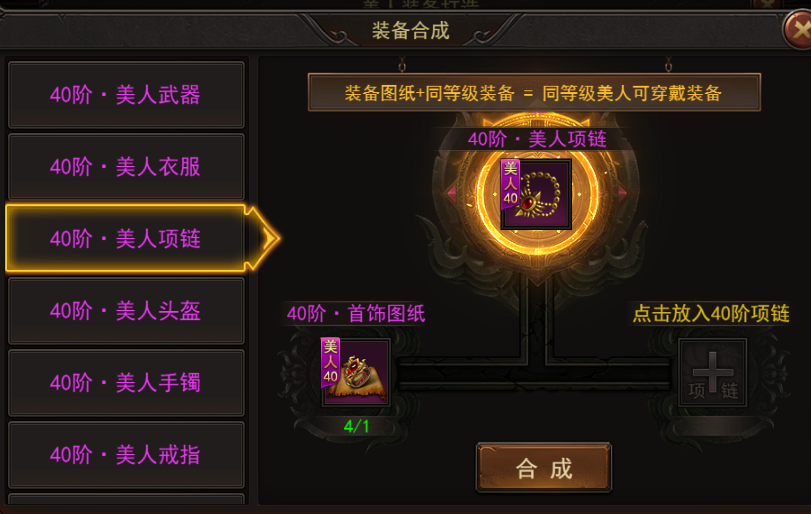Click the golden arrow on the selected tab
Image resolution: width=811 pixels, height=514 pixels.
pyautogui.click(x=264, y=238)
